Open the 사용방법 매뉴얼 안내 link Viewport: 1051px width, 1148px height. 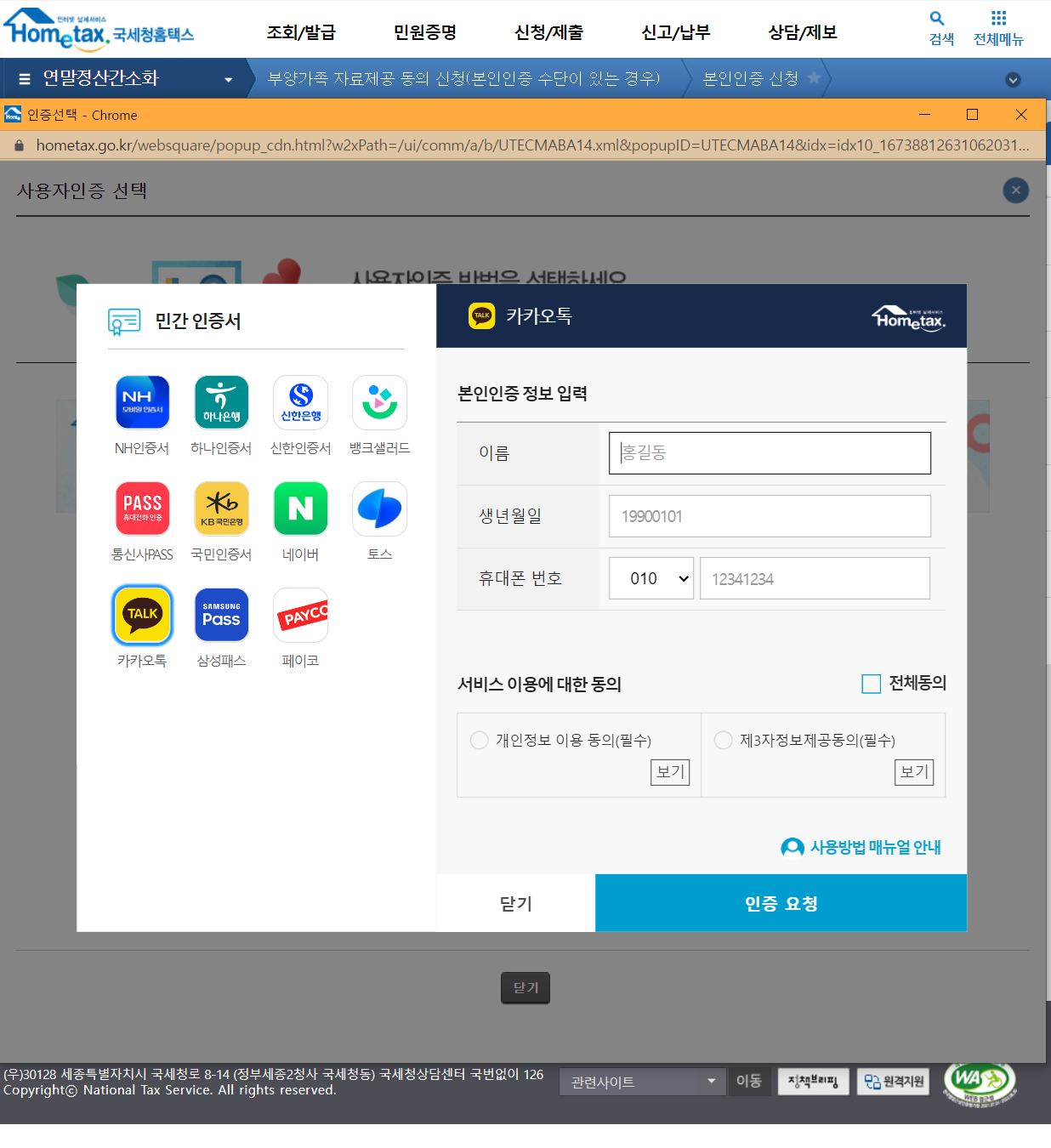pyautogui.click(x=875, y=848)
